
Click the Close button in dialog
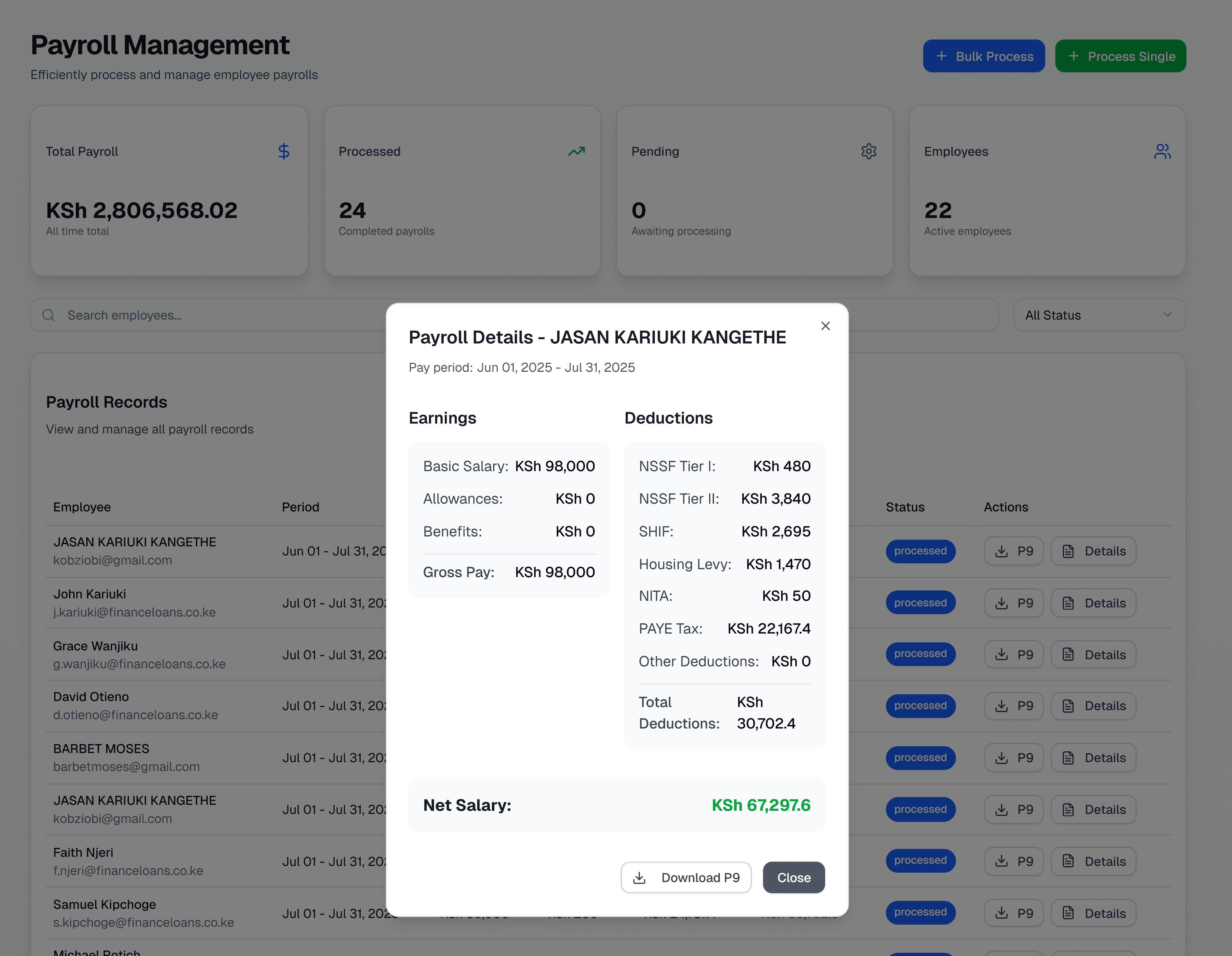(794, 878)
